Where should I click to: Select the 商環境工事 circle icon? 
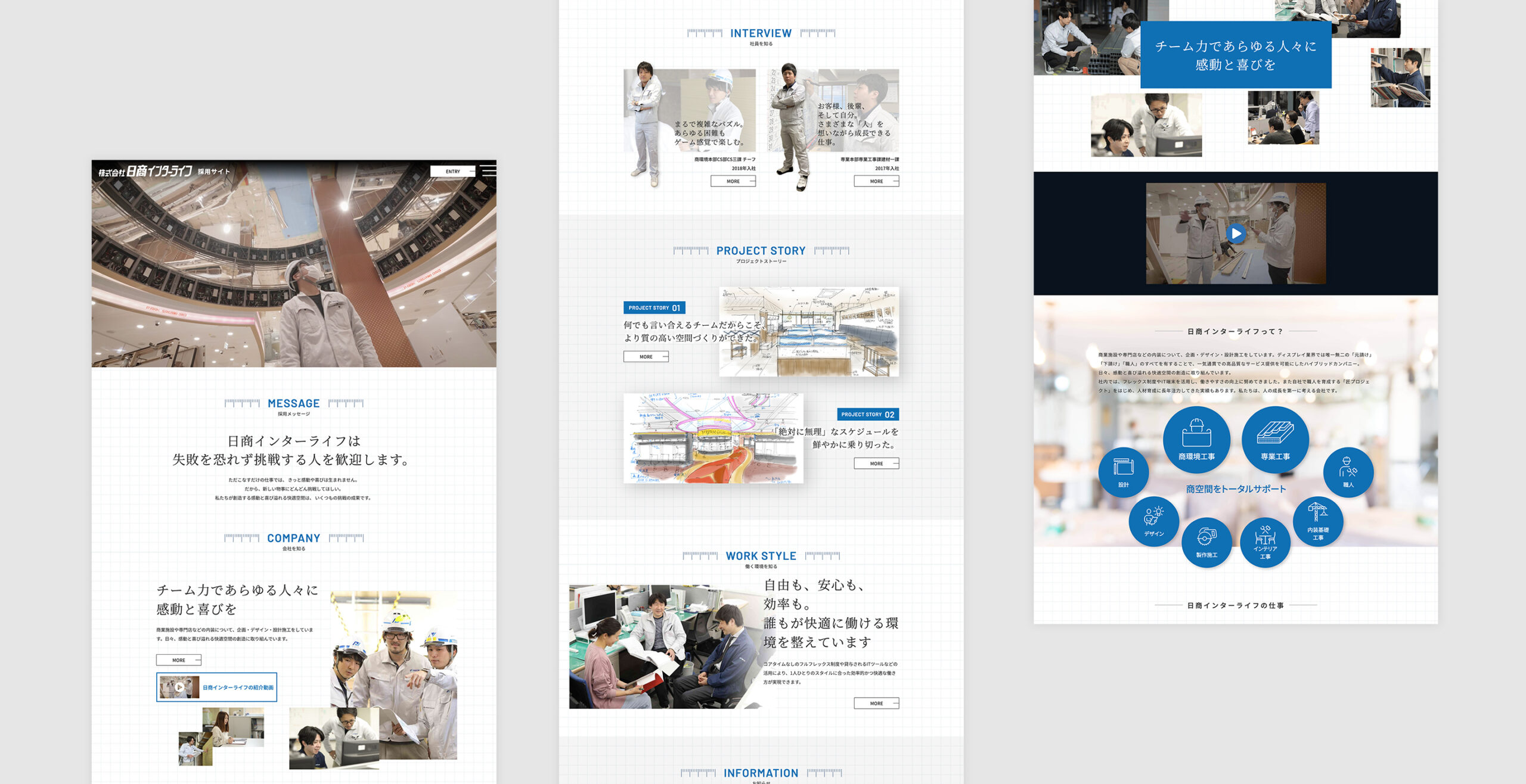pyautogui.click(x=1196, y=440)
